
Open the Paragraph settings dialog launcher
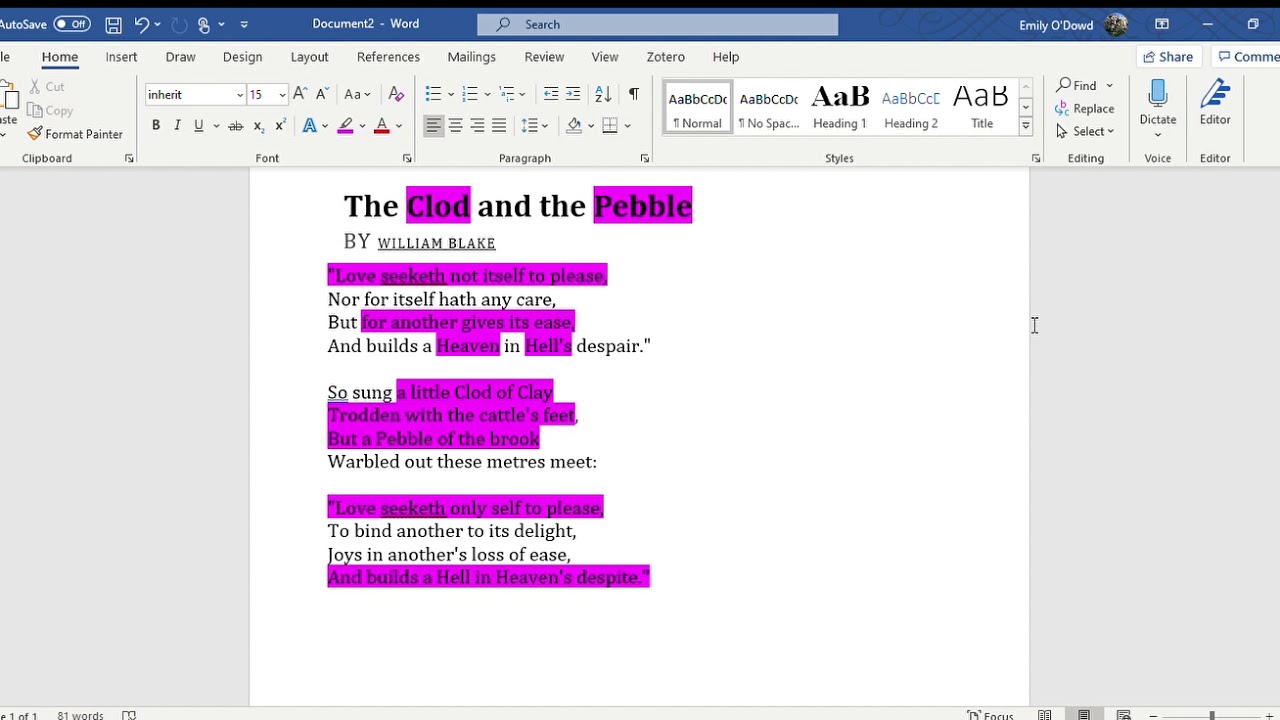(x=644, y=158)
